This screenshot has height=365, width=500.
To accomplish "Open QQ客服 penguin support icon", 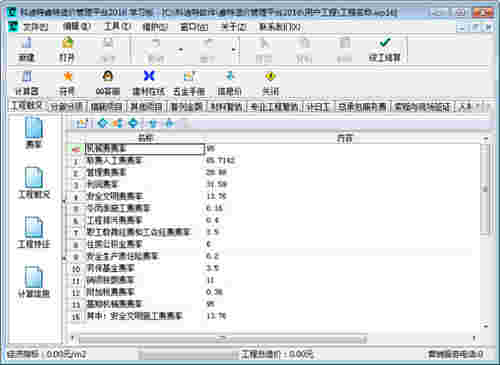I will click(x=107, y=83).
